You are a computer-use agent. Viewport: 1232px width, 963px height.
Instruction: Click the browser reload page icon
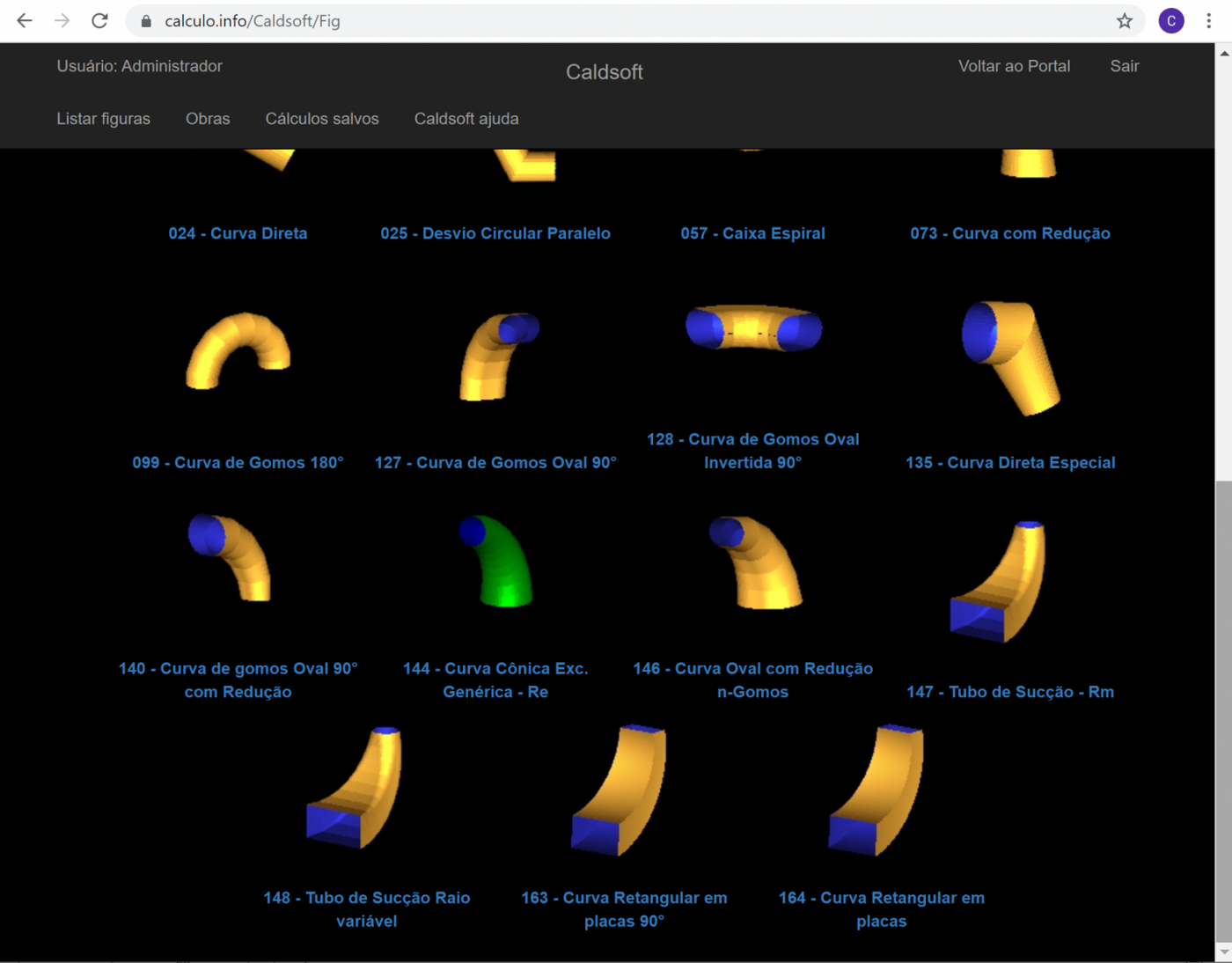point(99,21)
